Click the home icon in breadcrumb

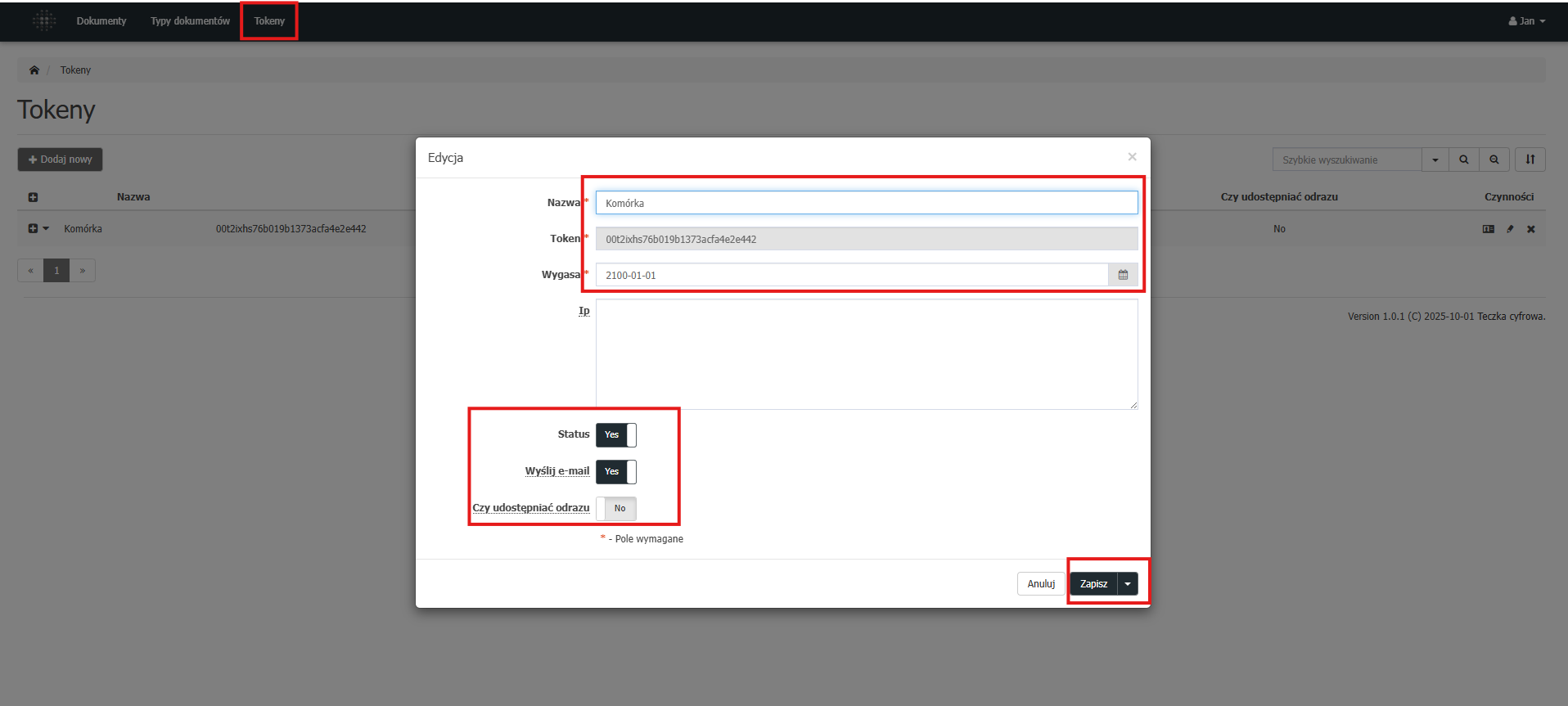coord(34,70)
